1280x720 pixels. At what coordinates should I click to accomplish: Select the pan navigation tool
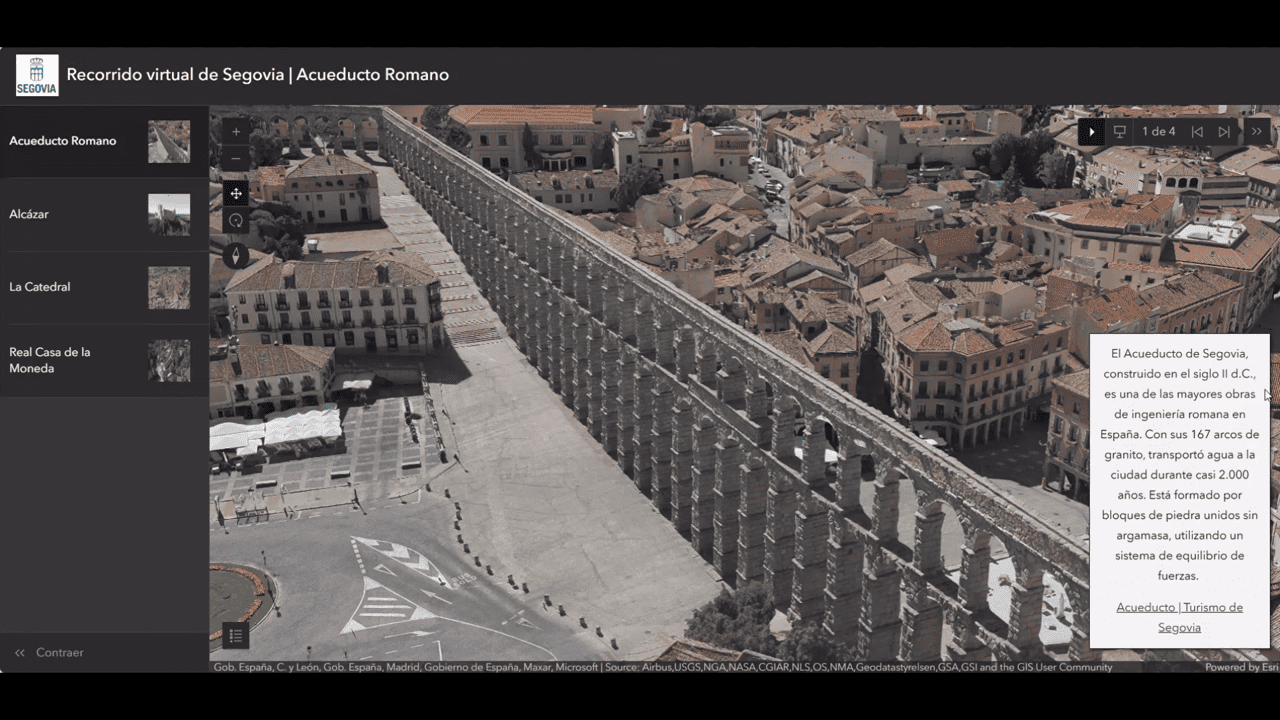click(236, 194)
